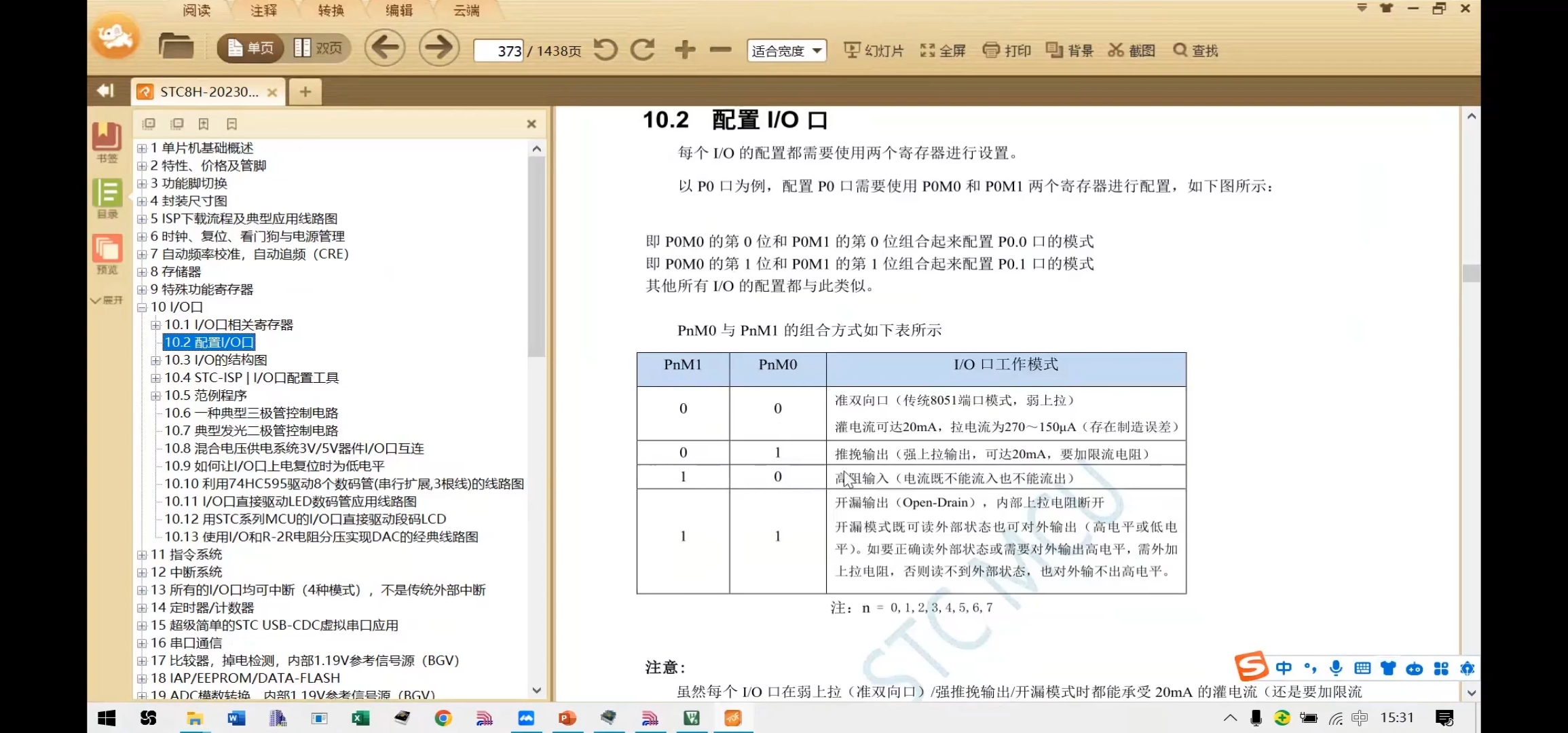
Task: Open 10.7 典型发光二极管控制电路
Action: (251, 430)
